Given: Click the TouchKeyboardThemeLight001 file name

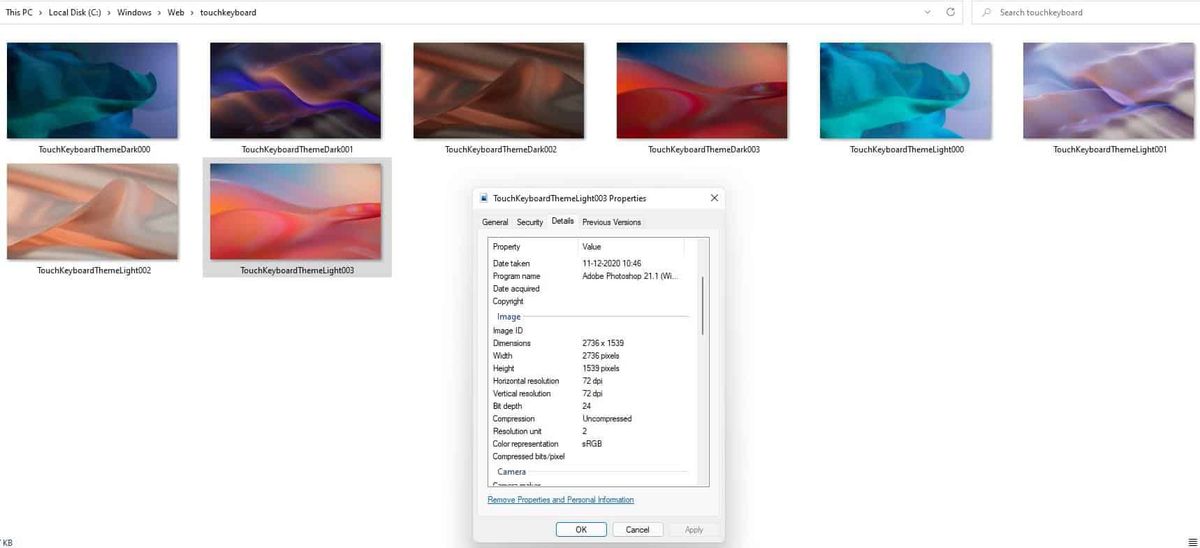Looking at the screenshot, I should (x=1110, y=149).
